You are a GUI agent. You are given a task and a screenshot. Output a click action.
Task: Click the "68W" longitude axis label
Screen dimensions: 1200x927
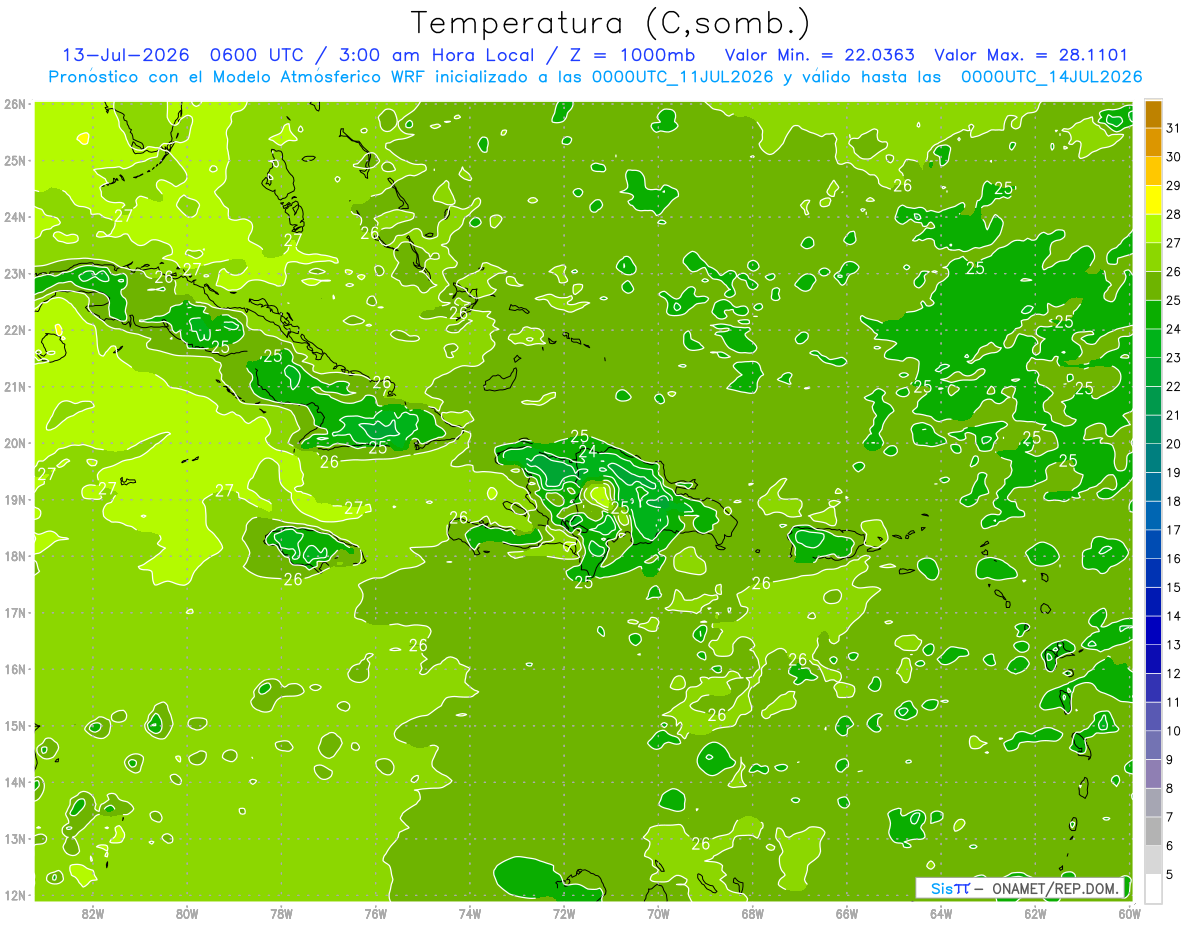753,913
